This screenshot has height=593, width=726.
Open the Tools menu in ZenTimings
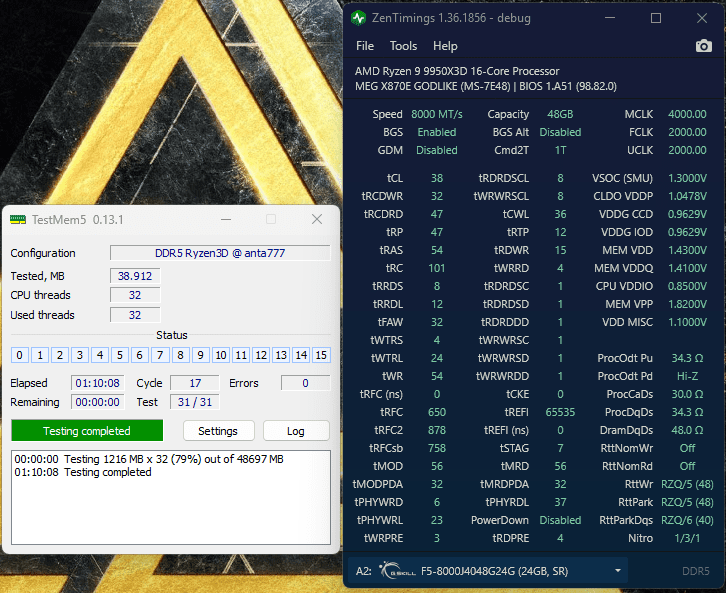(x=403, y=46)
